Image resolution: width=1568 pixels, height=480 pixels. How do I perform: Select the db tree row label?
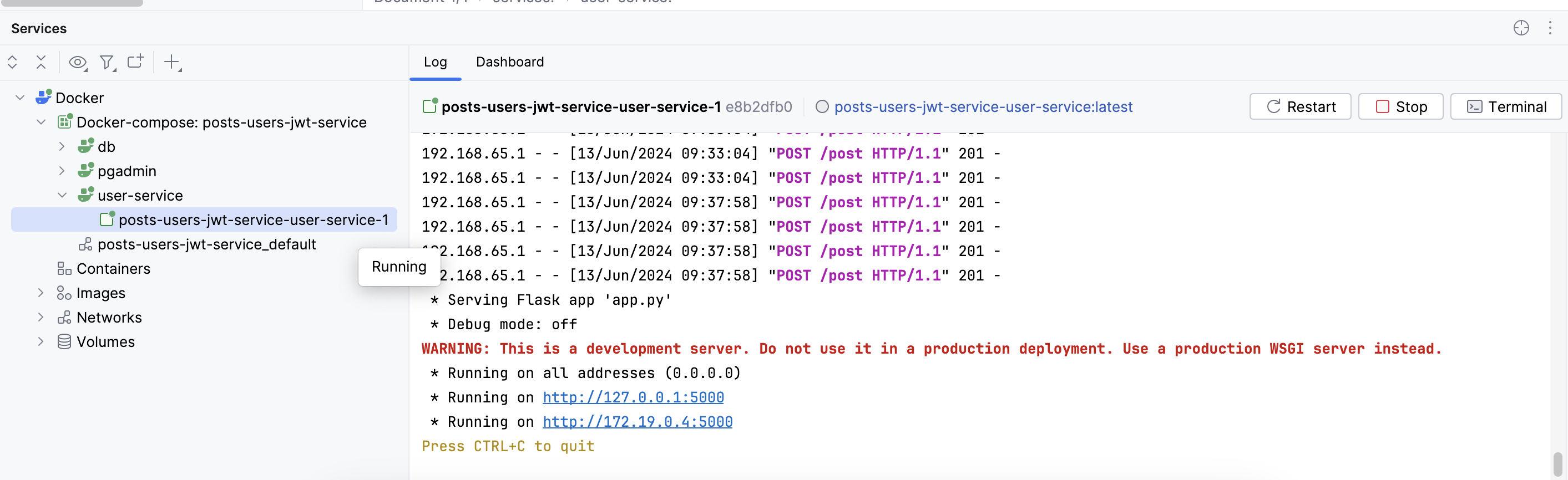107,147
